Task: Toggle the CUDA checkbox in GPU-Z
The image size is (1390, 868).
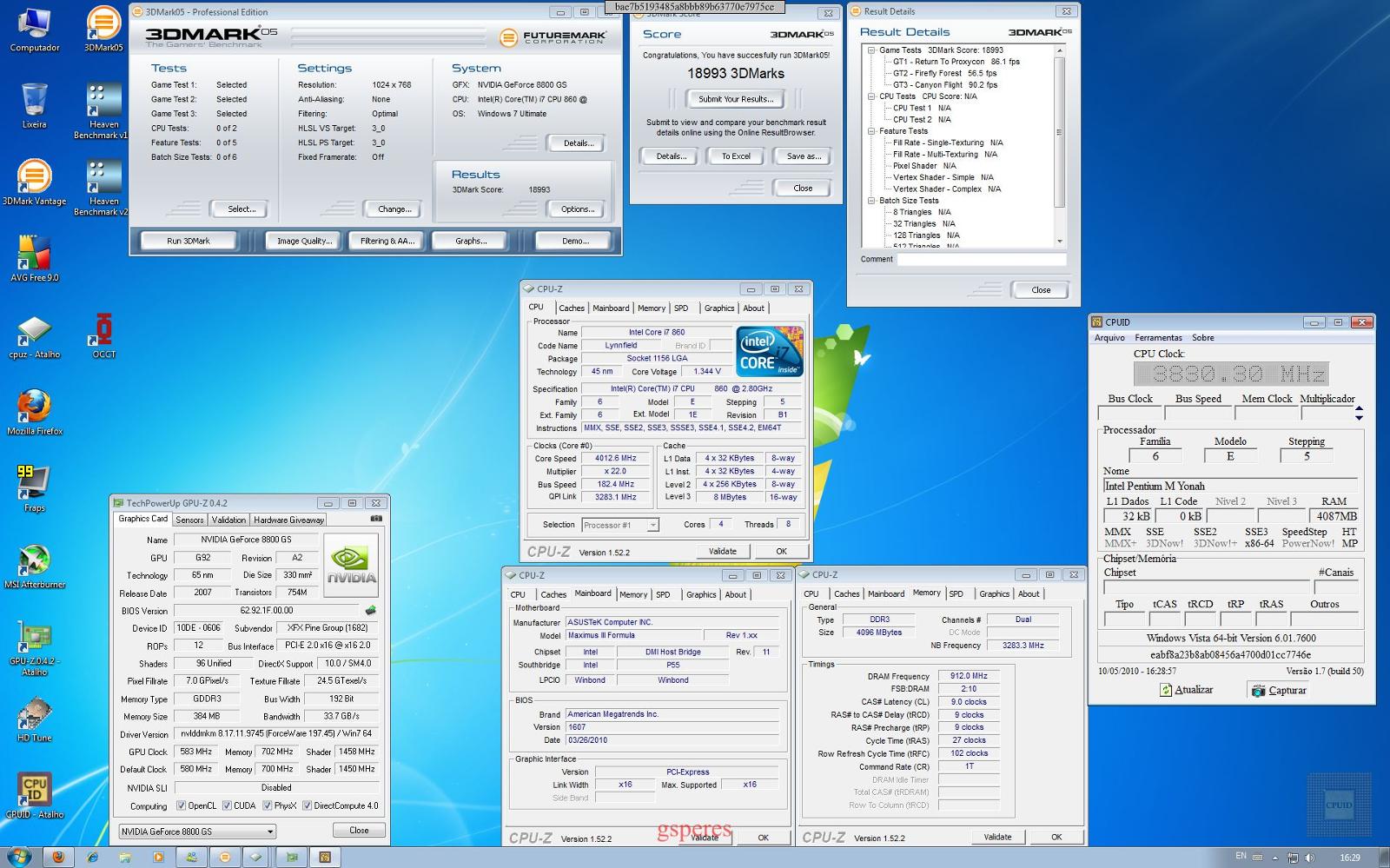Action: coord(227,805)
